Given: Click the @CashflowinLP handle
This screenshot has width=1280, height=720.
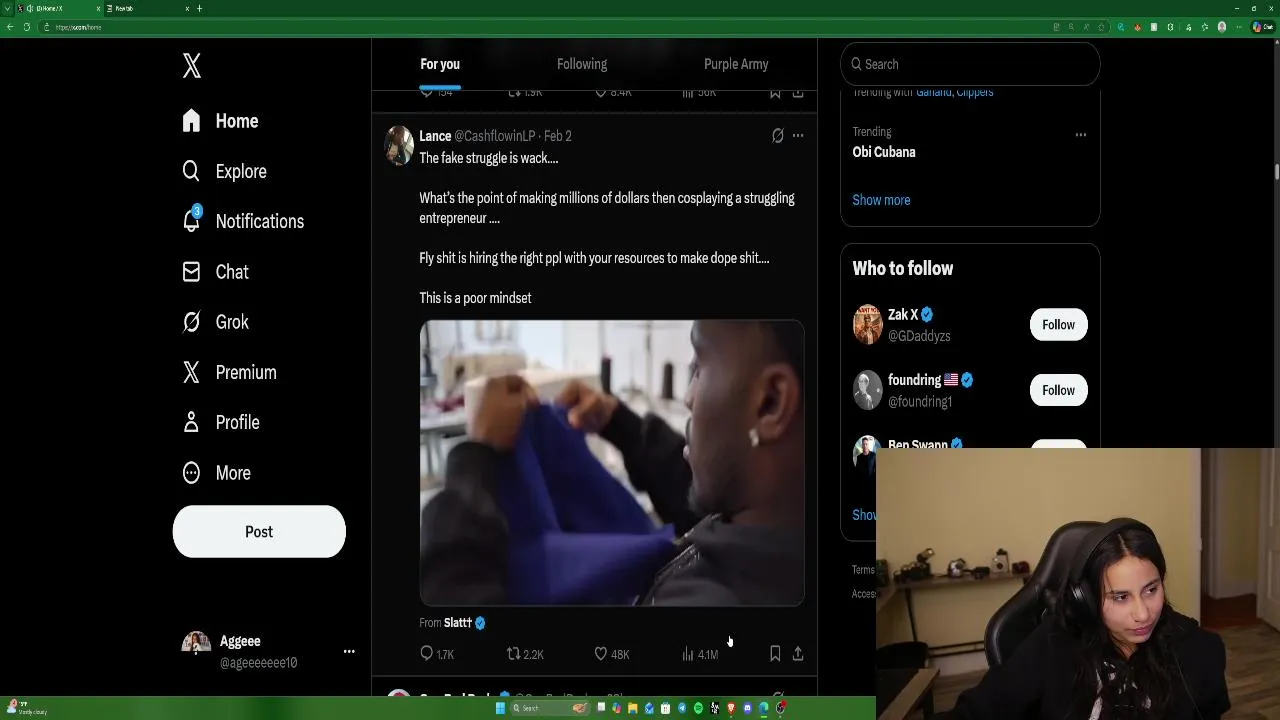Looking at the screenshot, I should pos(495,136).
